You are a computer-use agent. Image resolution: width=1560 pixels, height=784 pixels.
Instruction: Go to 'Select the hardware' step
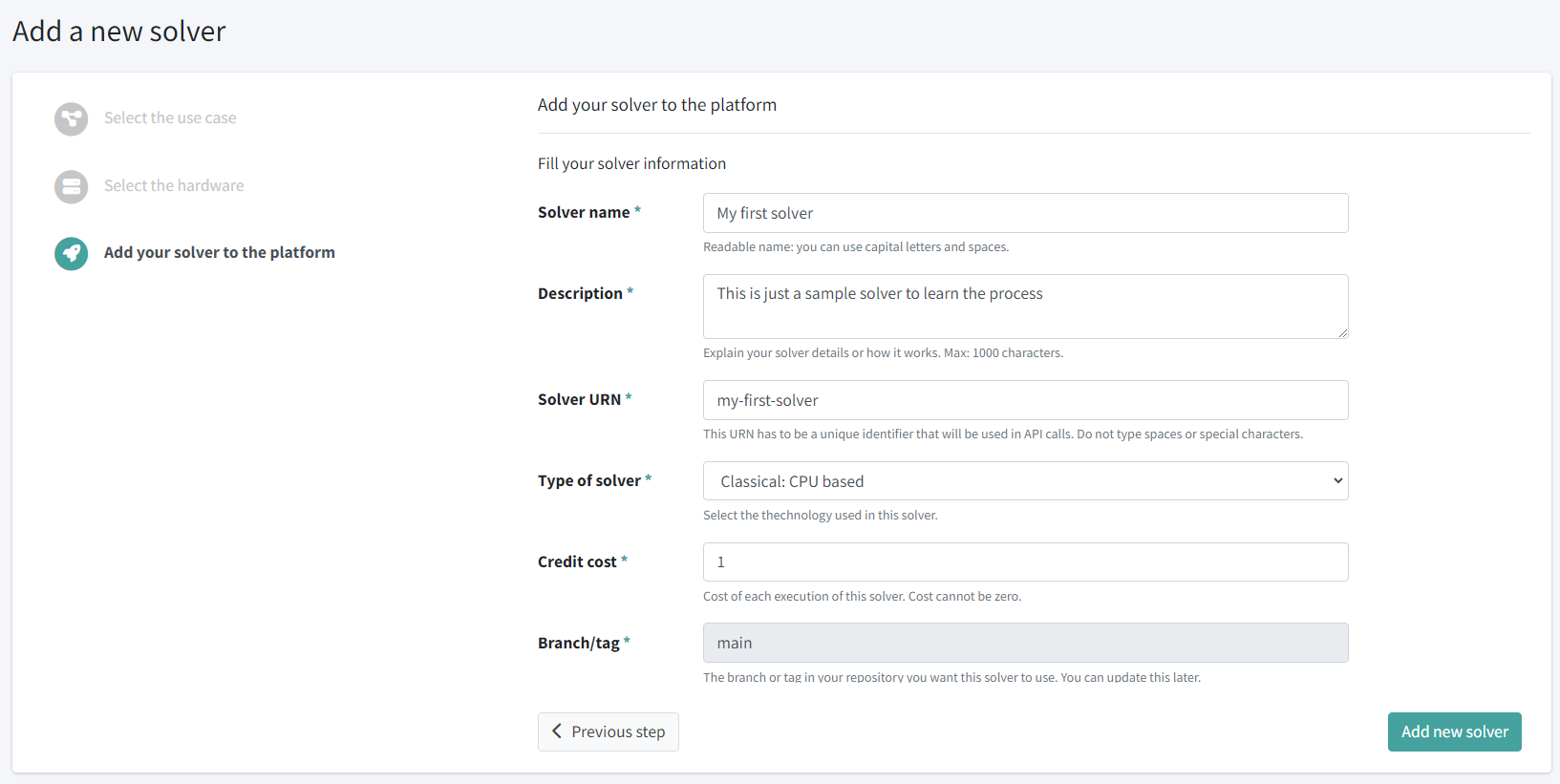174,186
